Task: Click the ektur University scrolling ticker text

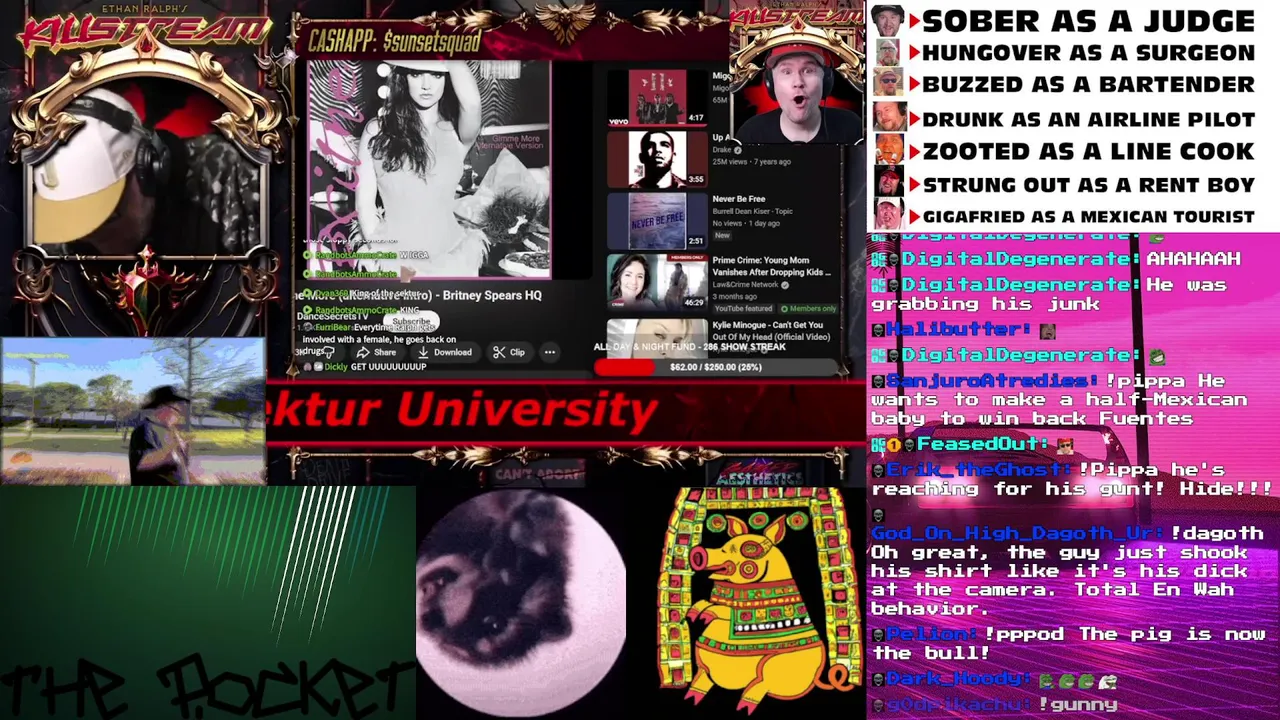Action: (x=461, y=410)
